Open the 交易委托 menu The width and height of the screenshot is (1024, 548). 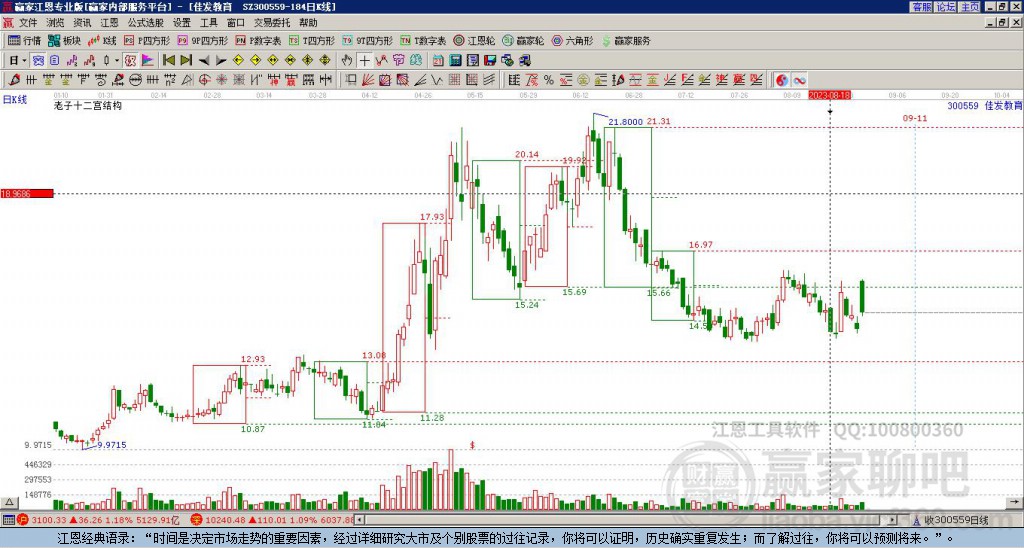[x=272, y=23]
